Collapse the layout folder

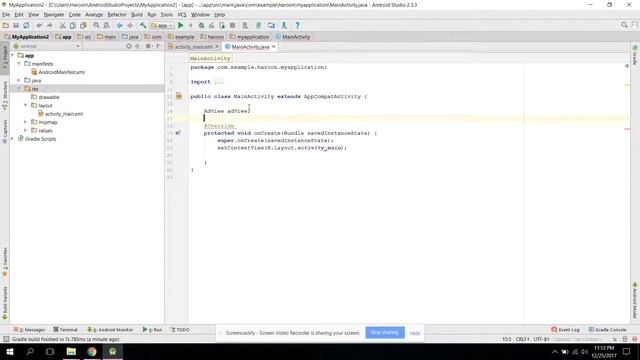(x=25, y=105)
